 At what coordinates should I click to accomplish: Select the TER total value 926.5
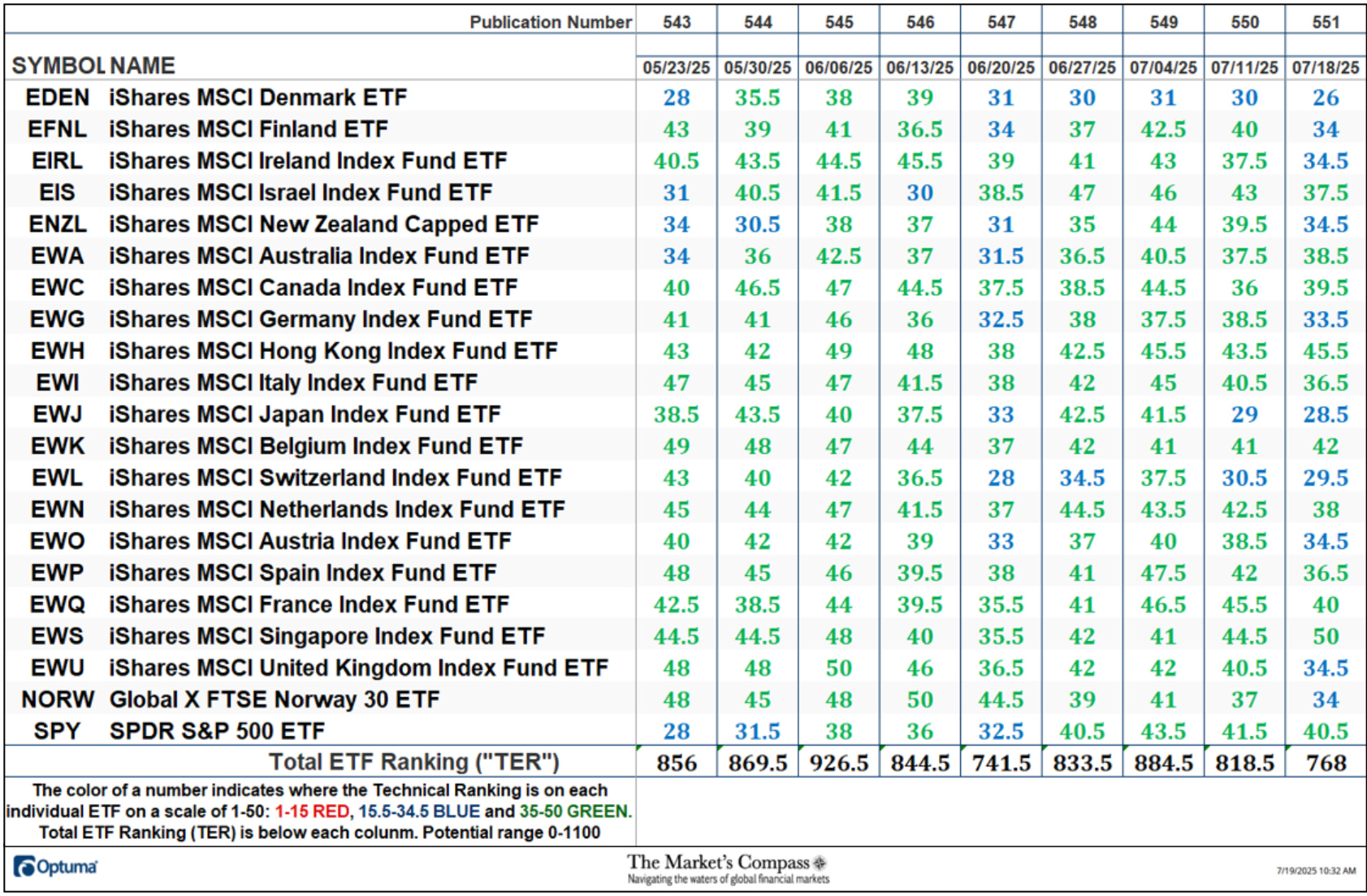click(838, 764)
